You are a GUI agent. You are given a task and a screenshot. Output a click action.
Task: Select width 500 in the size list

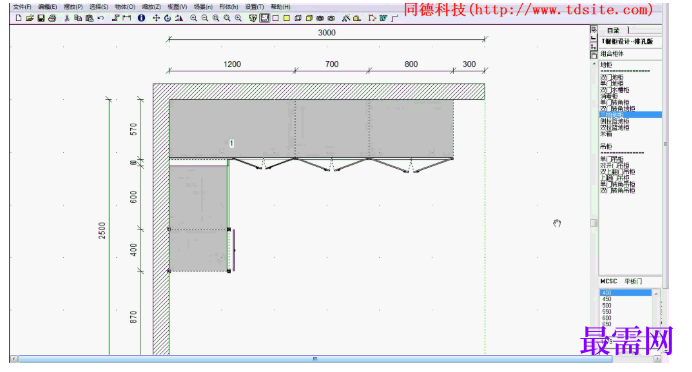(x=607, y=305)
